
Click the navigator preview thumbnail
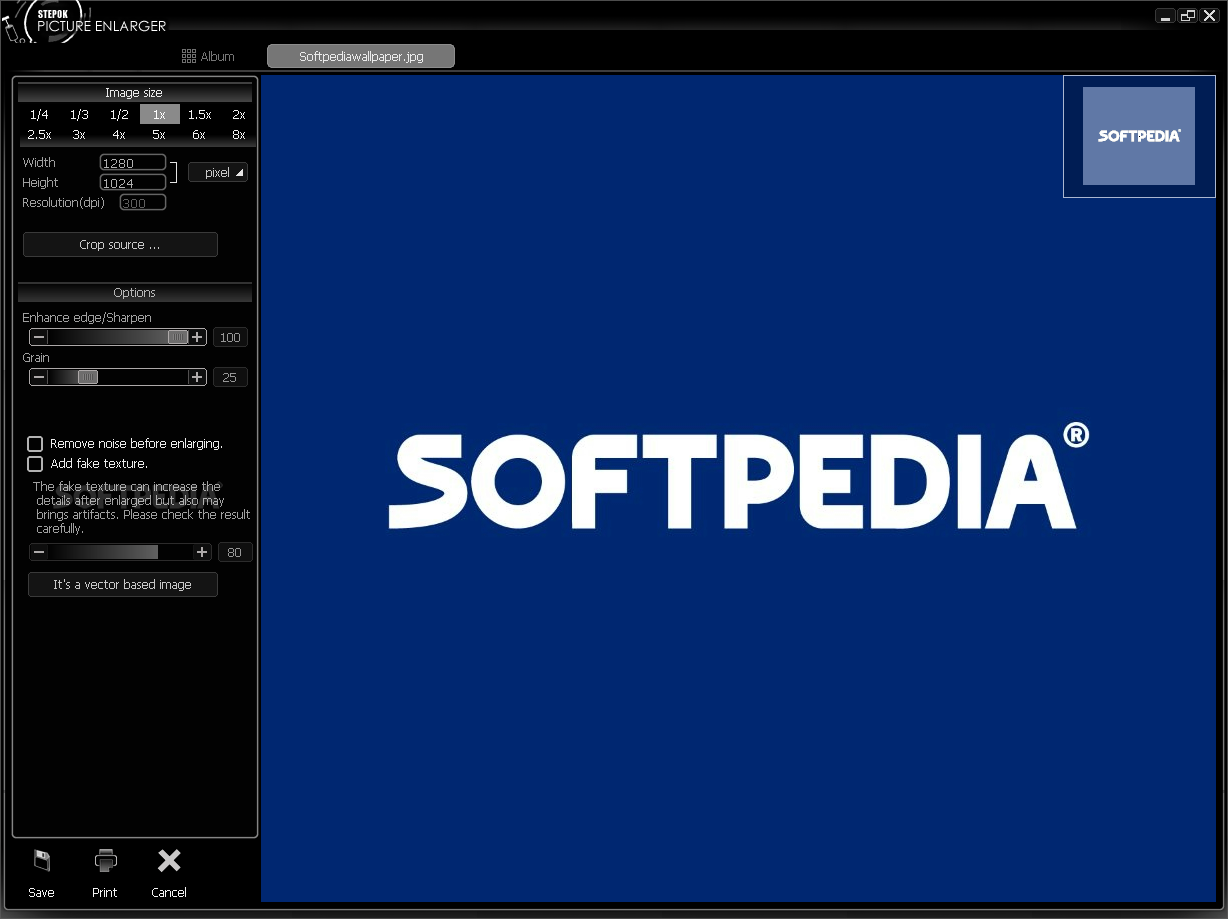click(1139, 136)
